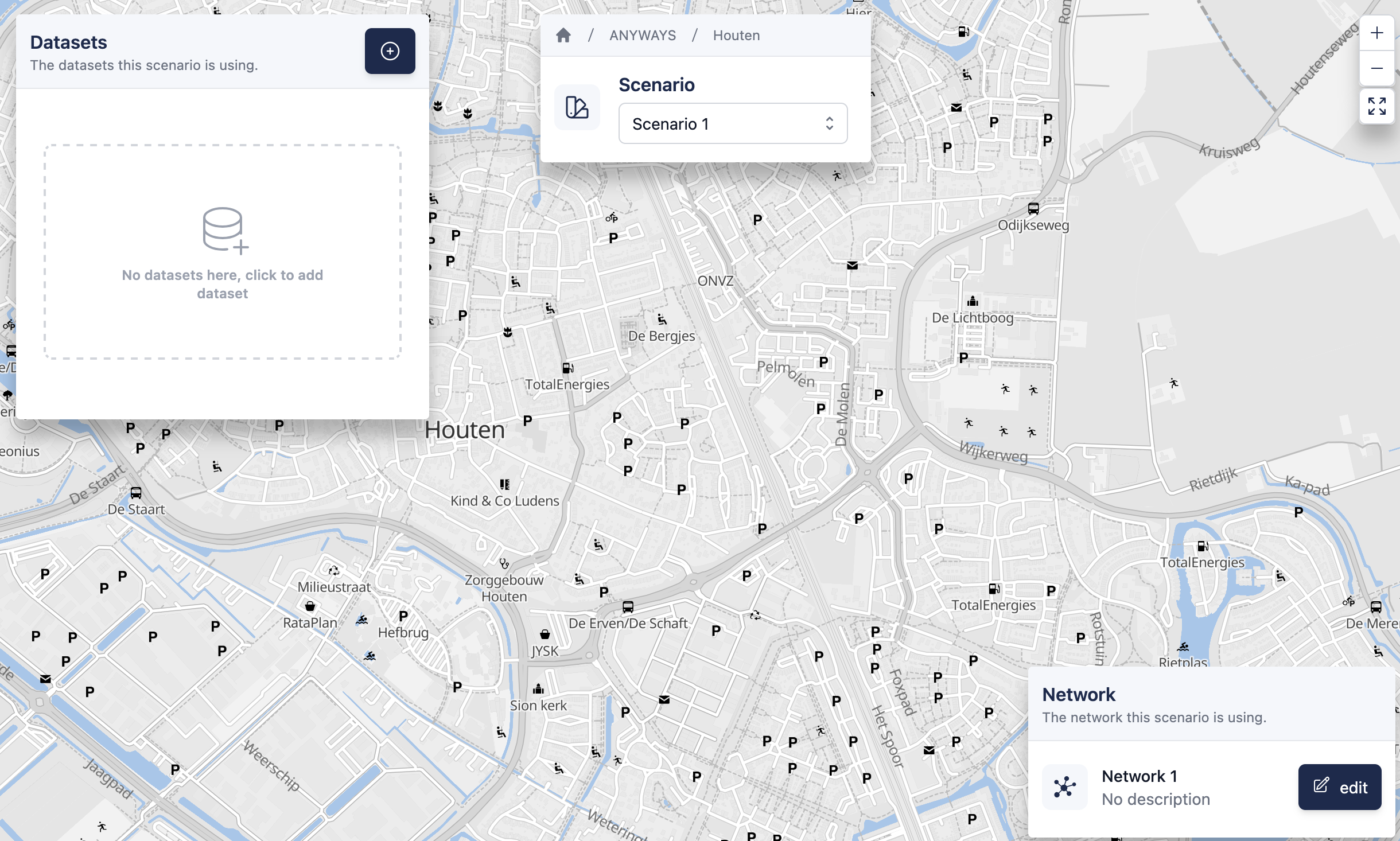This screenshot has height=841, width=1400.
Task: Click the home breadcrumb icon
Action: 563,36
